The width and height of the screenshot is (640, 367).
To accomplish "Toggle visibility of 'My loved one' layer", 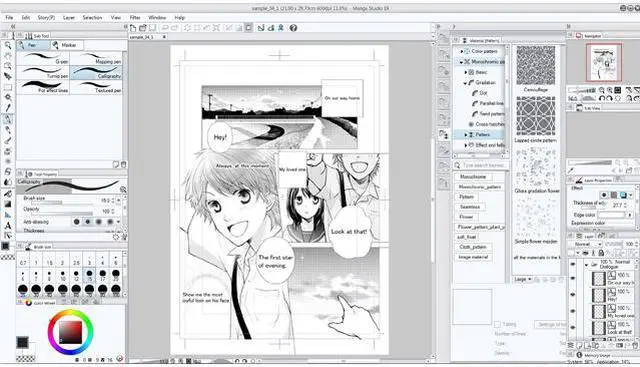I will coord(572,311).
